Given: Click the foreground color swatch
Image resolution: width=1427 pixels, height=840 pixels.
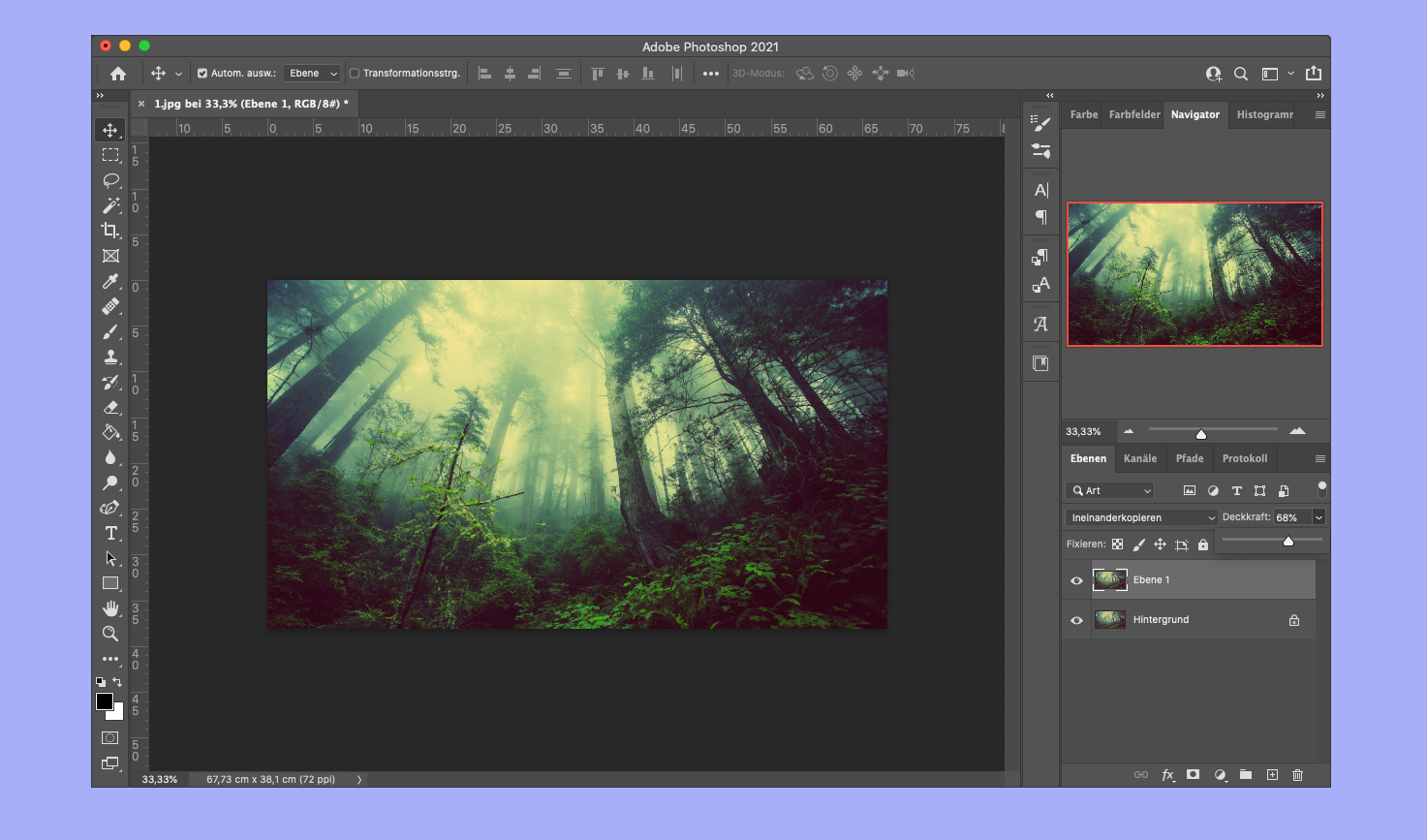Looking at the screenshot, I should click(105, 701).
